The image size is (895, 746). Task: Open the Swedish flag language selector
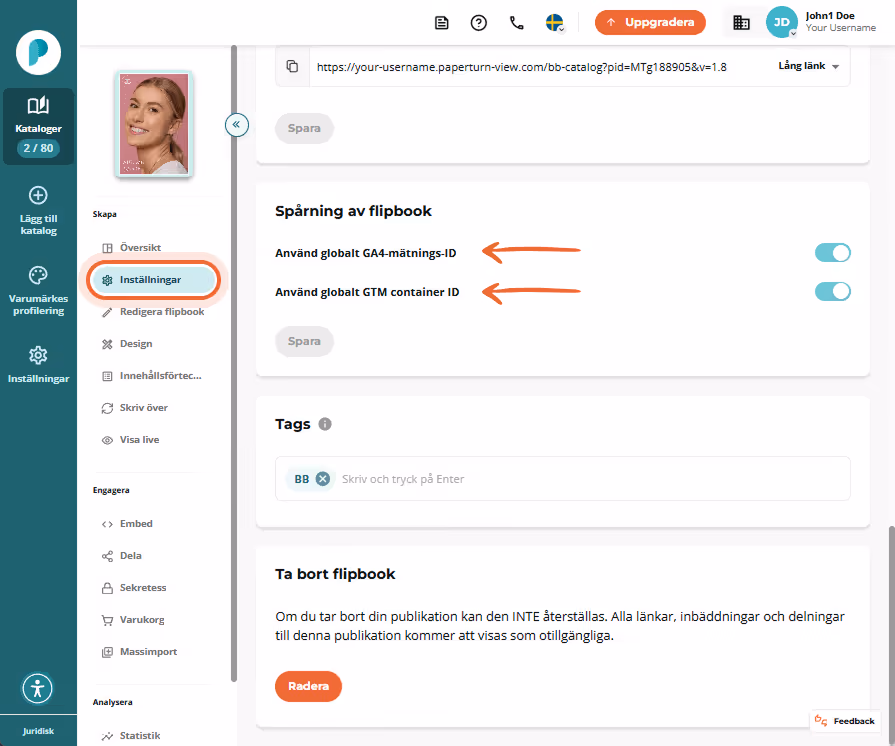[x=554, y=23]
